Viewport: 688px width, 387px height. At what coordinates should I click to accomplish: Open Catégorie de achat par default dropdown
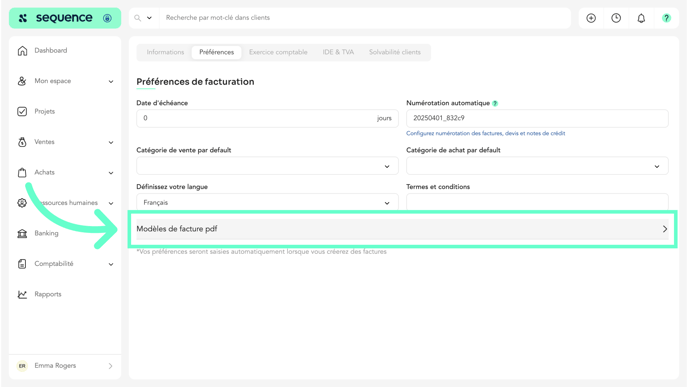(537, 166)
